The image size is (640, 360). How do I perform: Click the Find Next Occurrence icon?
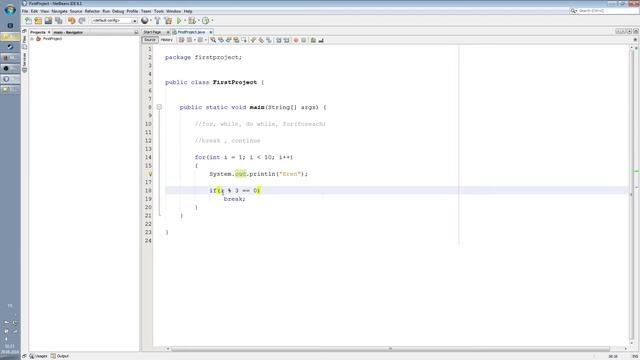pyautogui.click(x=229, y=40)
